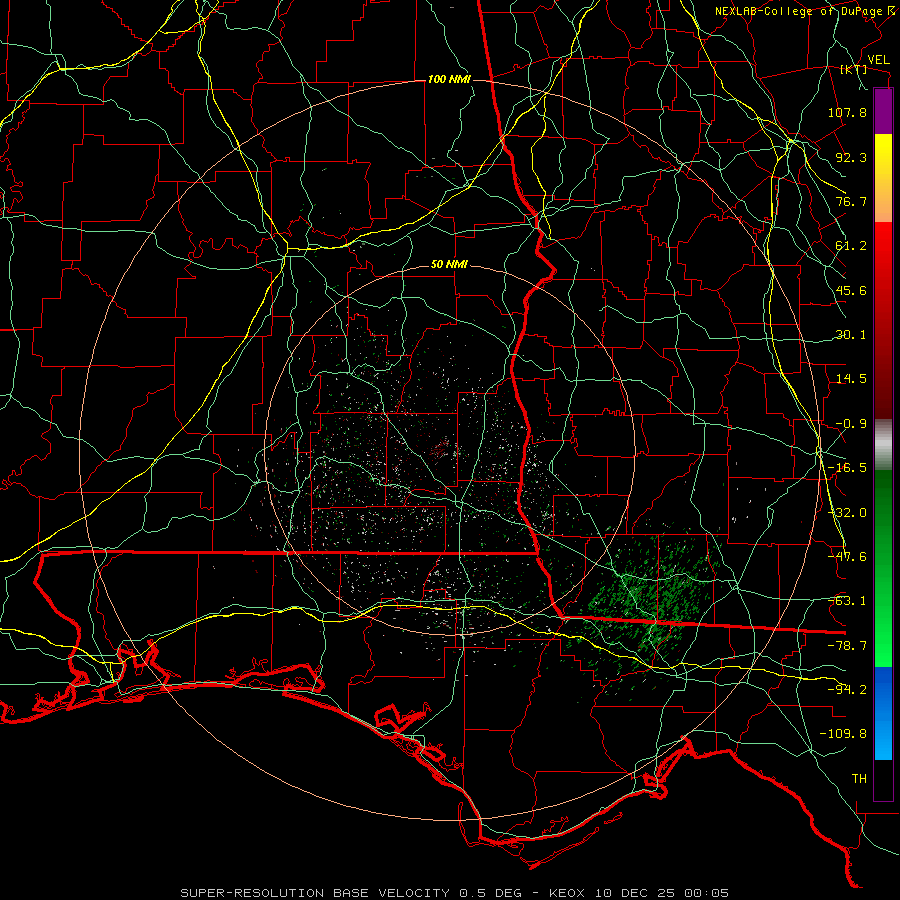Click the 92.3 velocity legend value
Screen dimensions: 900x900
851,157
